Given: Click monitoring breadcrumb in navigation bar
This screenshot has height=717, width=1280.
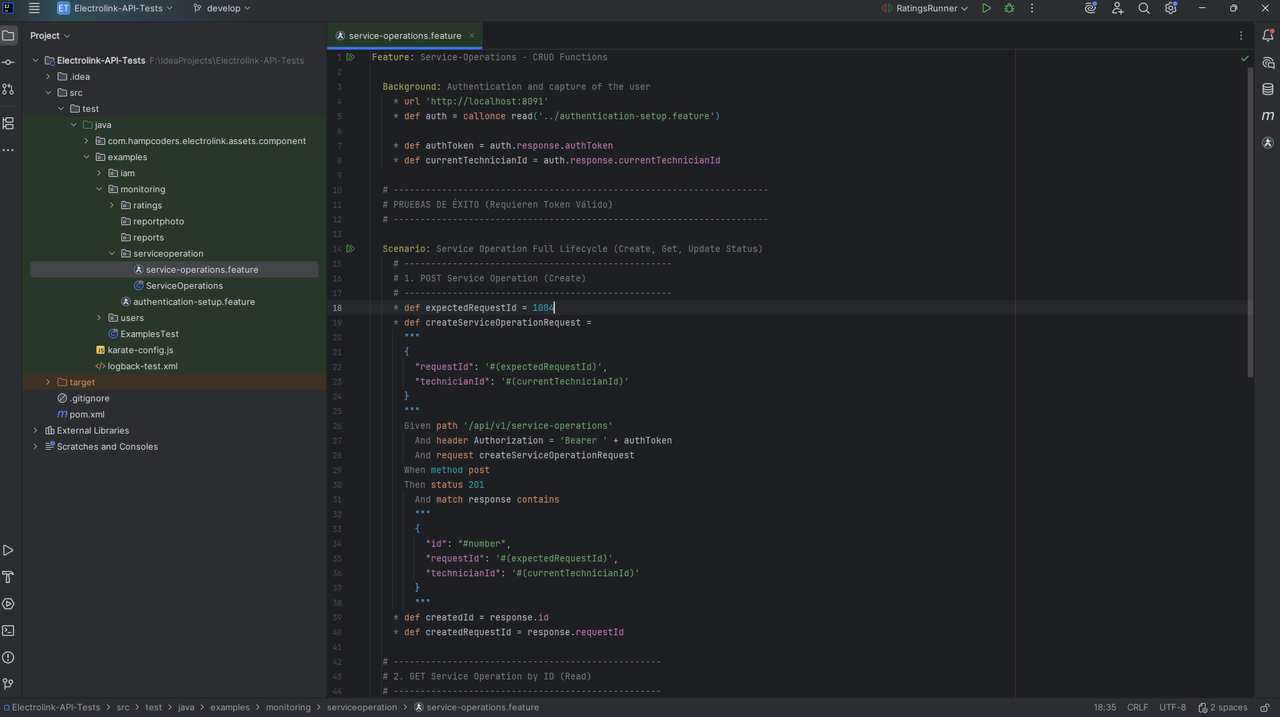Looking at the screenshot, I should point(288,707).
